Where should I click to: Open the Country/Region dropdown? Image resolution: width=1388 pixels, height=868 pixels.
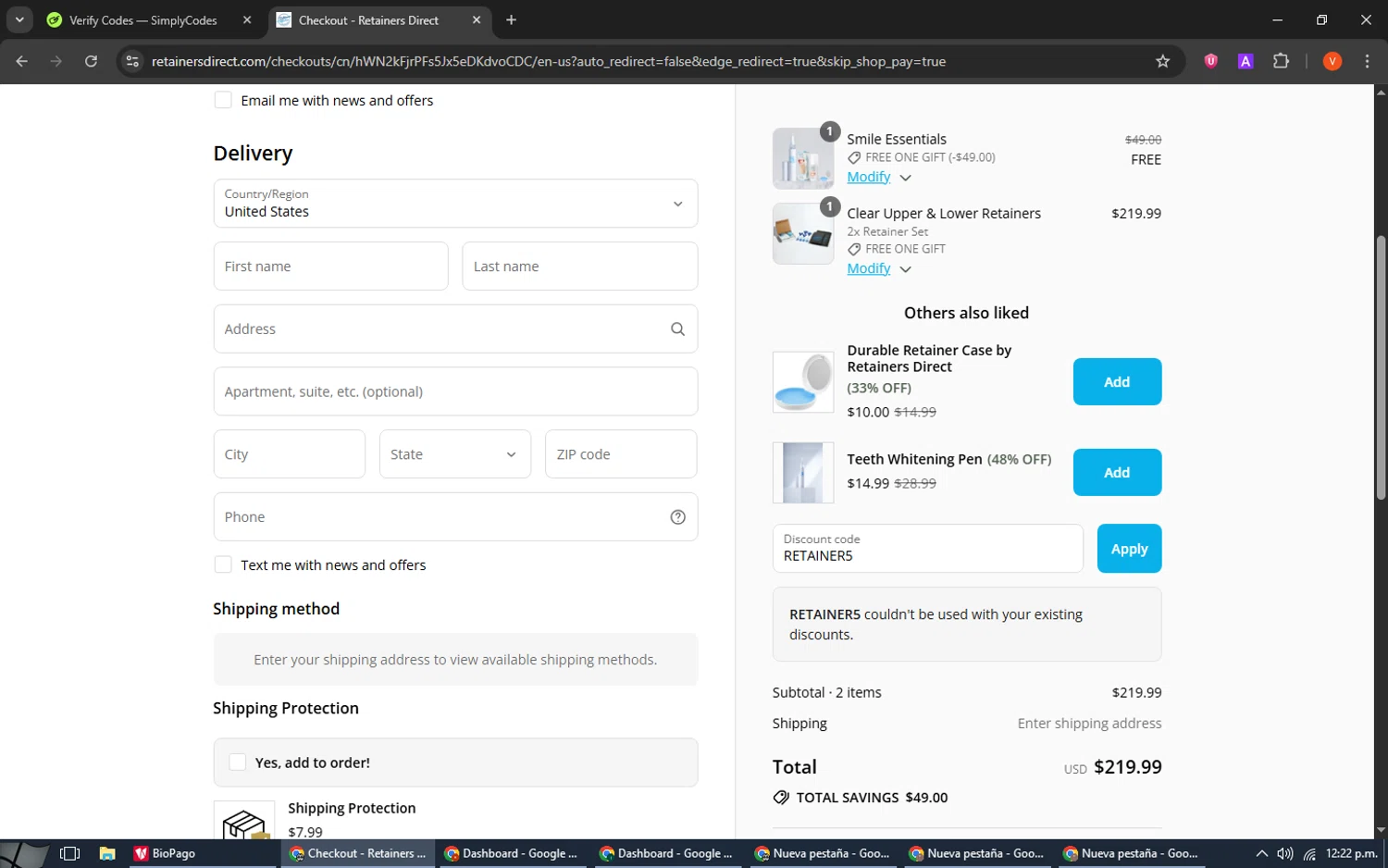click(x=455, y=204)
